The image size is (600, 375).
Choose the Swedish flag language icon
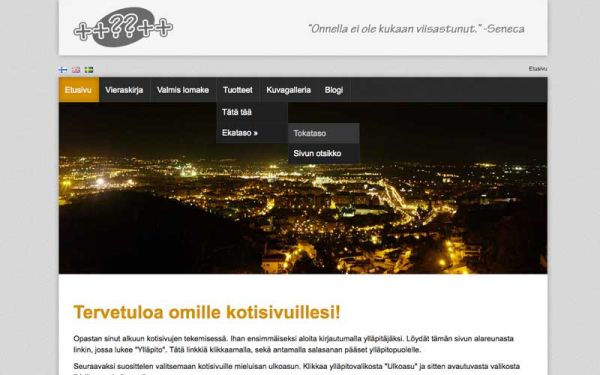pos(89,70)
